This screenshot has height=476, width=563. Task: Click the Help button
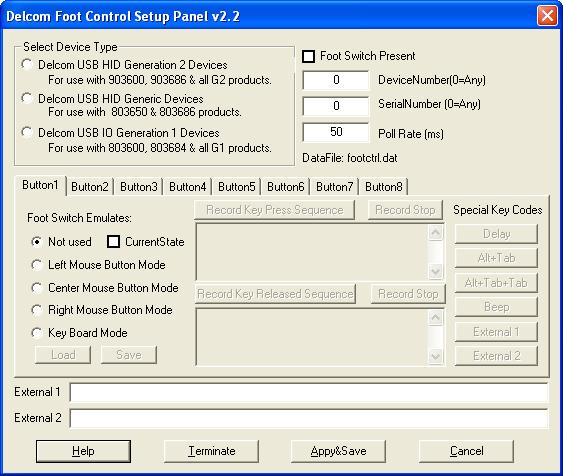pyautogui.click(x=83, y=451)
